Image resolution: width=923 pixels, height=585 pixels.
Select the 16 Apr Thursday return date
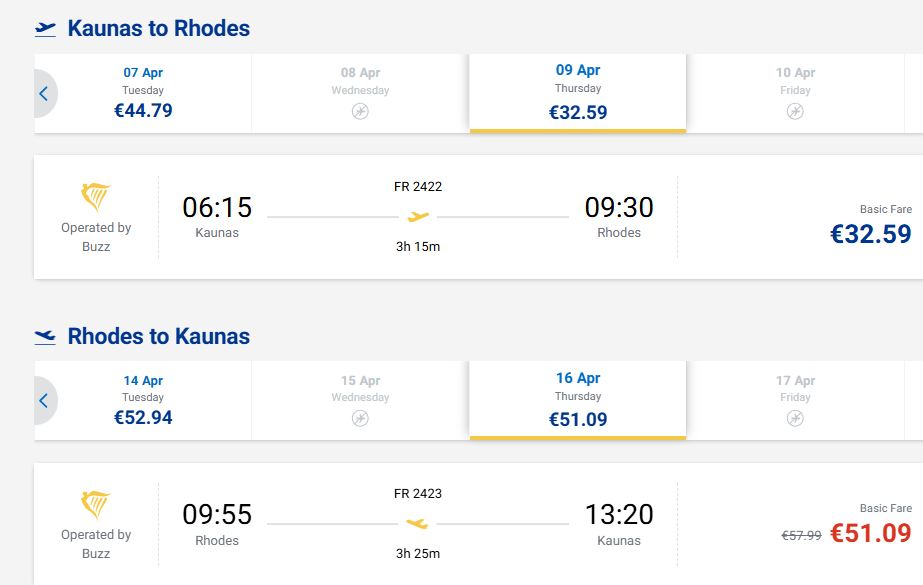point(577,399)
